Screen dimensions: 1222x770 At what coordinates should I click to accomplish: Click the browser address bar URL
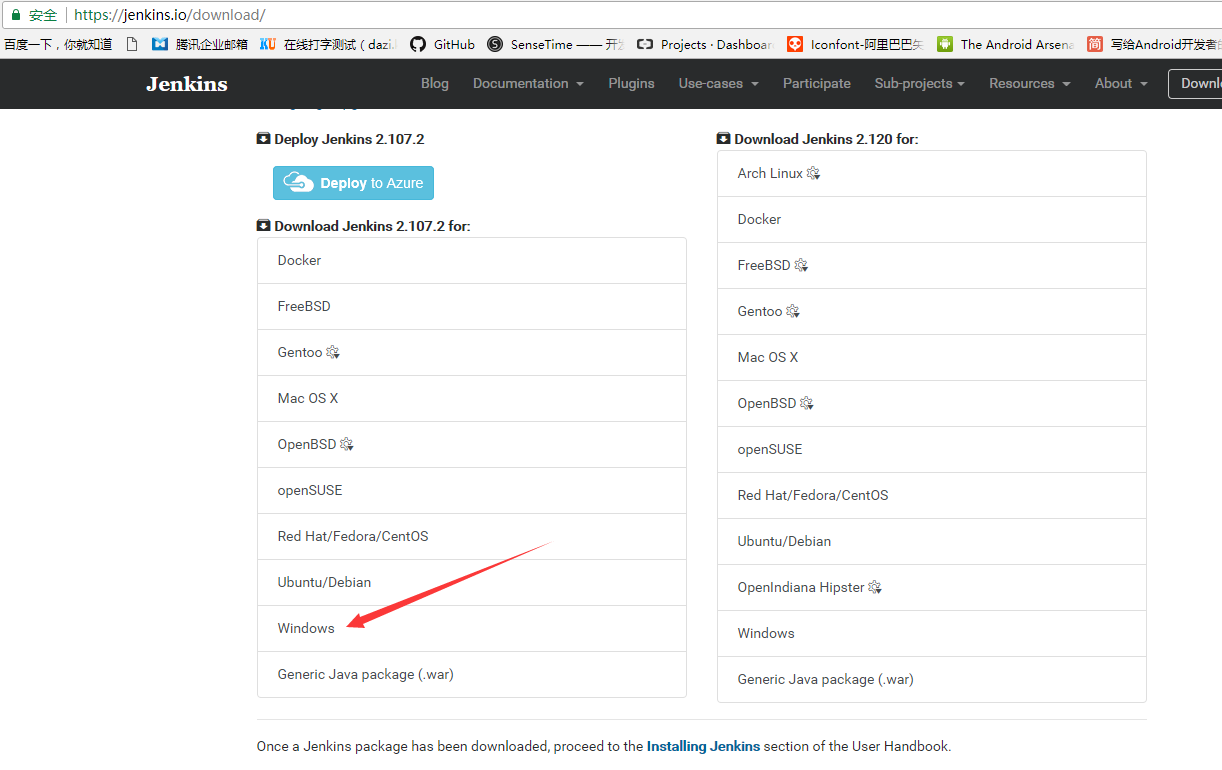[x=170, y=15]
